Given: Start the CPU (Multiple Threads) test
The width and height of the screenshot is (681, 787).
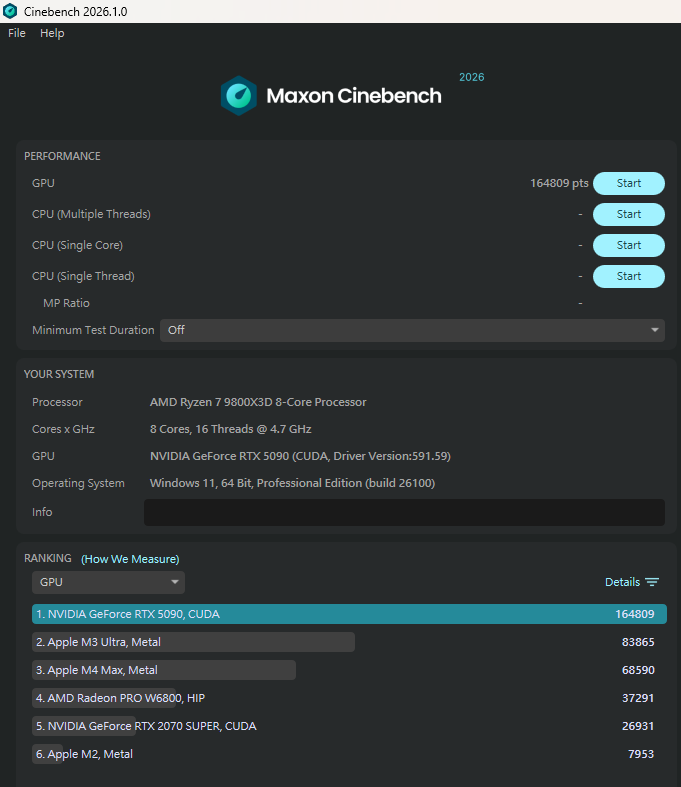Looking at the screenshot, I should pyautogui.click(x=629, y=214).
